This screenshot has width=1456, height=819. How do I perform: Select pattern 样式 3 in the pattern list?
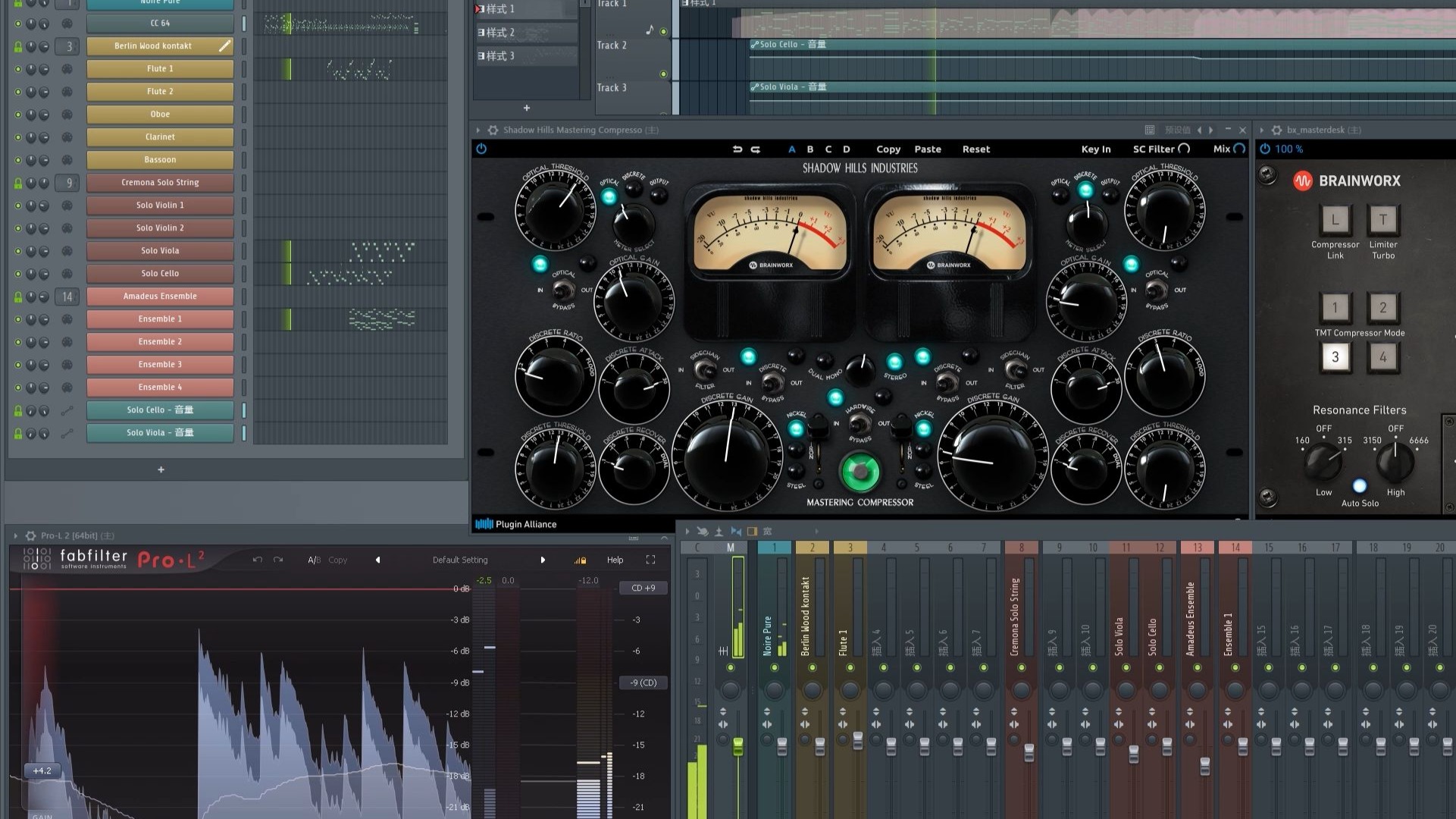pos(526,56)
